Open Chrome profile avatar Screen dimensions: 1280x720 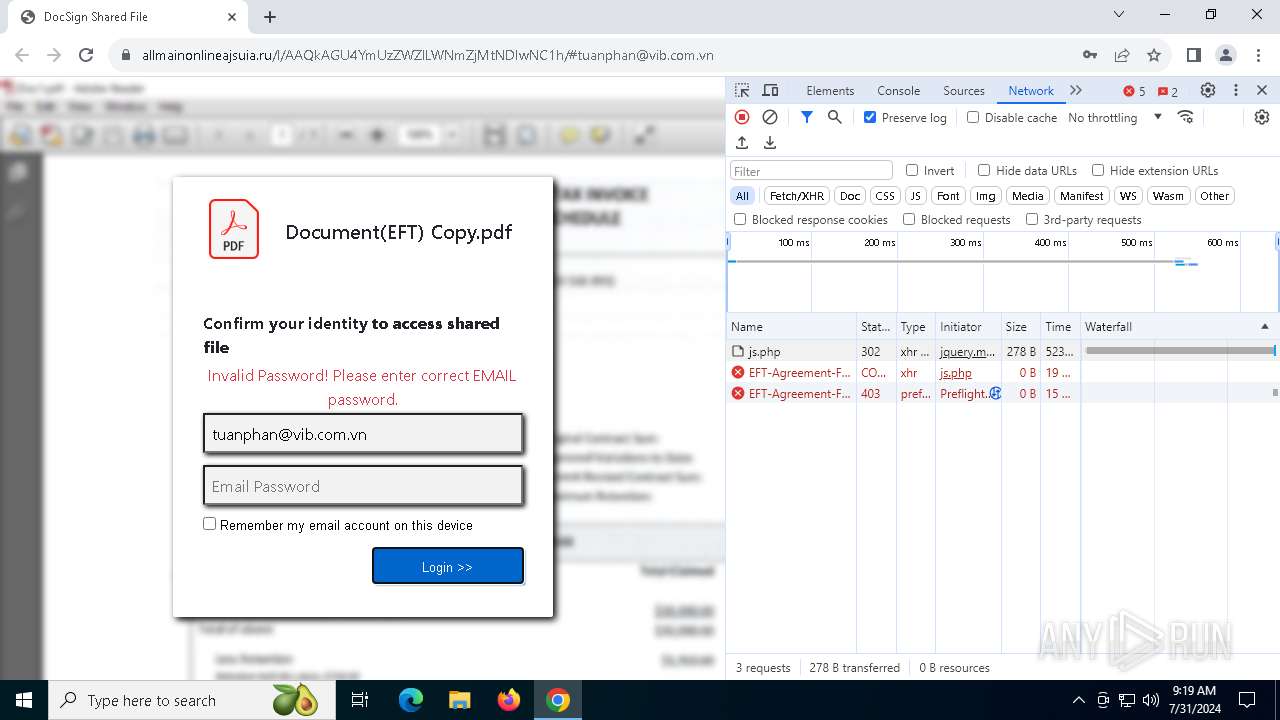[x=1226, y=55]
